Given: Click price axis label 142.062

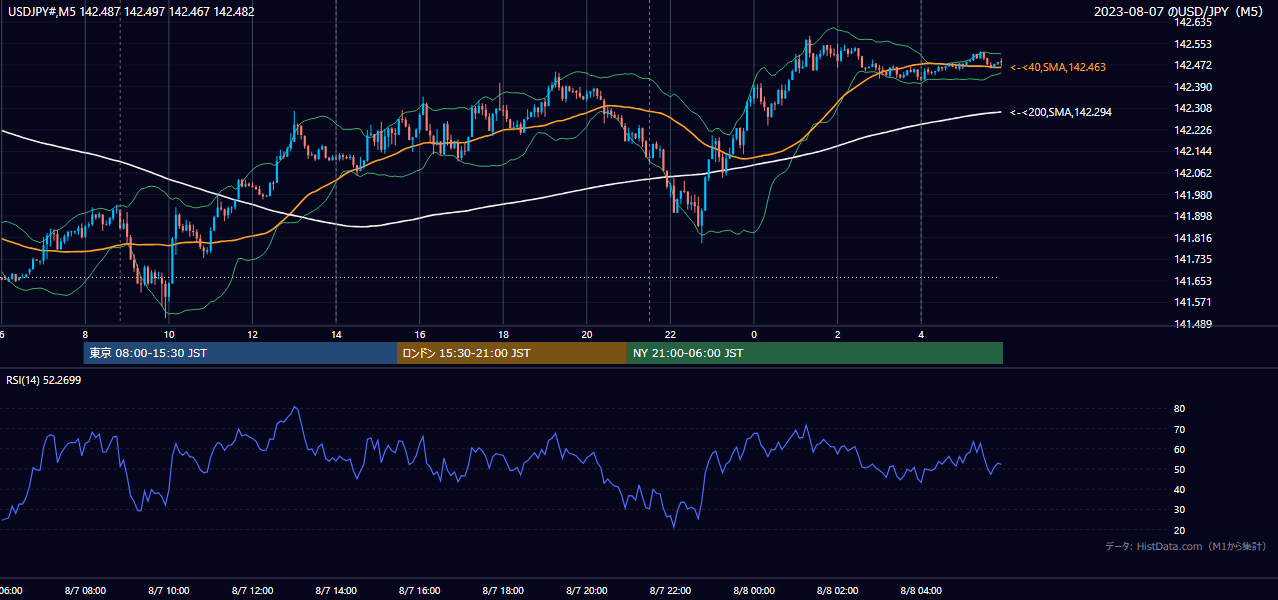Looking at the screenshot, I should click(x=1191, y=173).
